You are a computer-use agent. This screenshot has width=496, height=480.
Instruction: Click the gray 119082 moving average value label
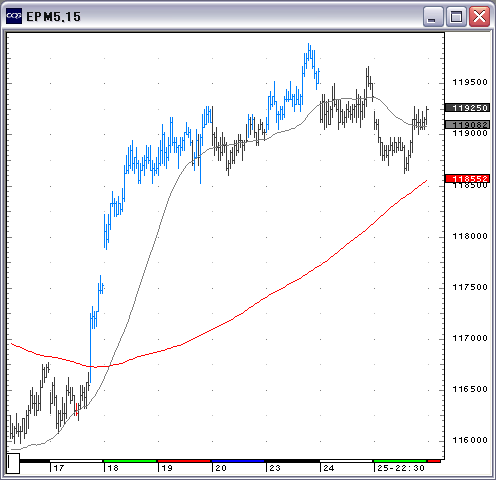[x=468, y=124]
